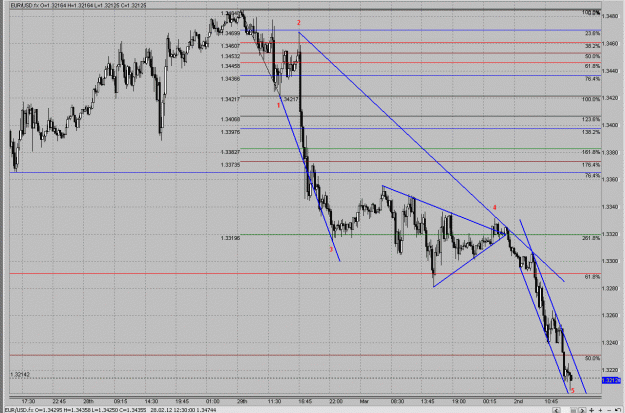Click the 1.3480 price axis value
Viewport: 625px width, 413px height.
pos(610,16)
